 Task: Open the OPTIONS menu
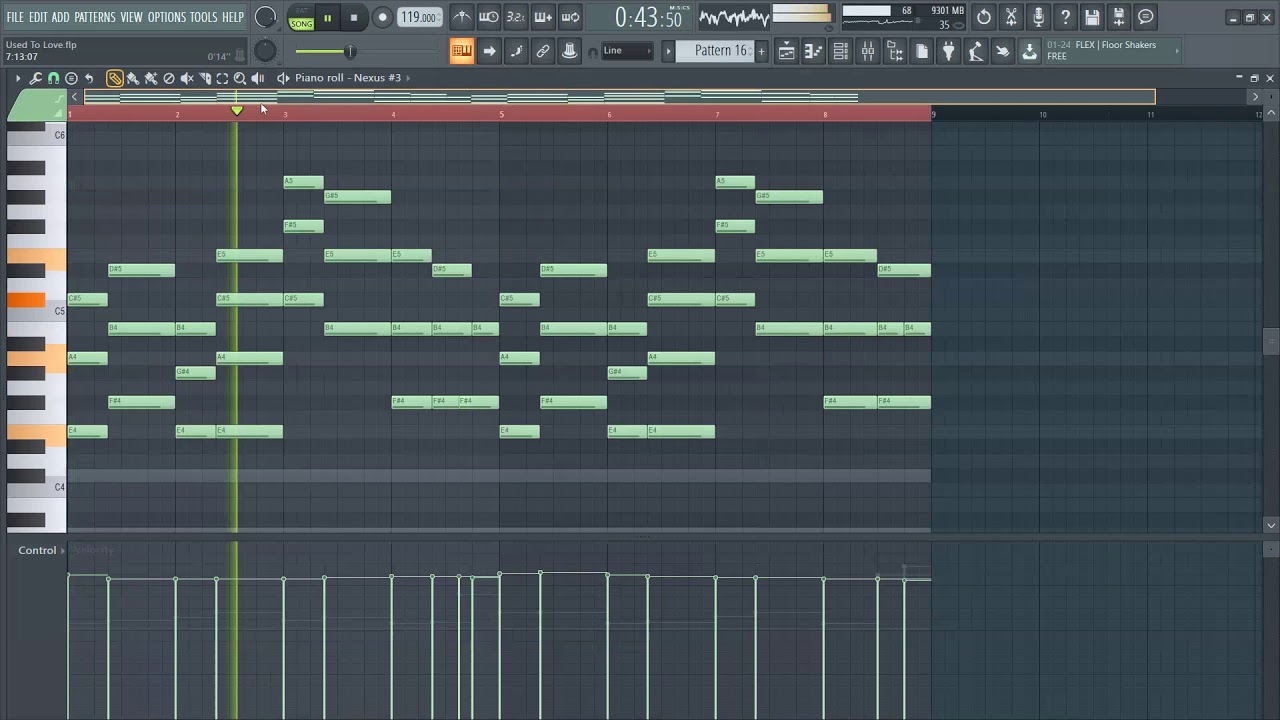tap(167, 17)
